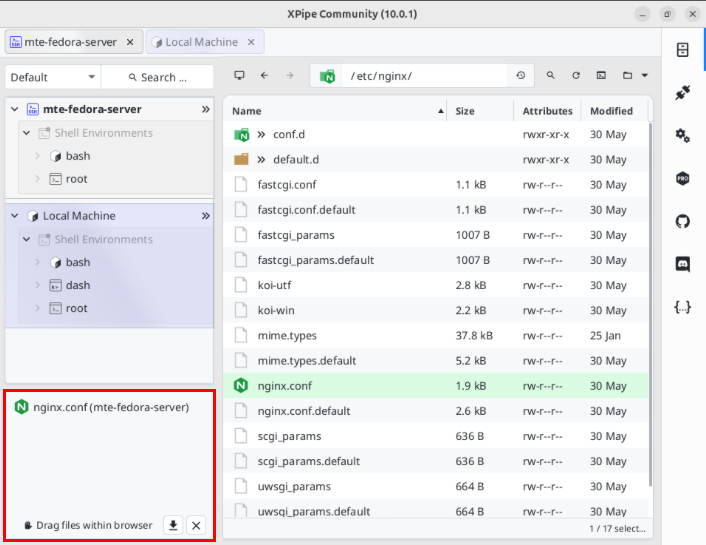Click the new folder toolbar icon
The width and height of the screenshot is (706, 545).
click(627, 75)
